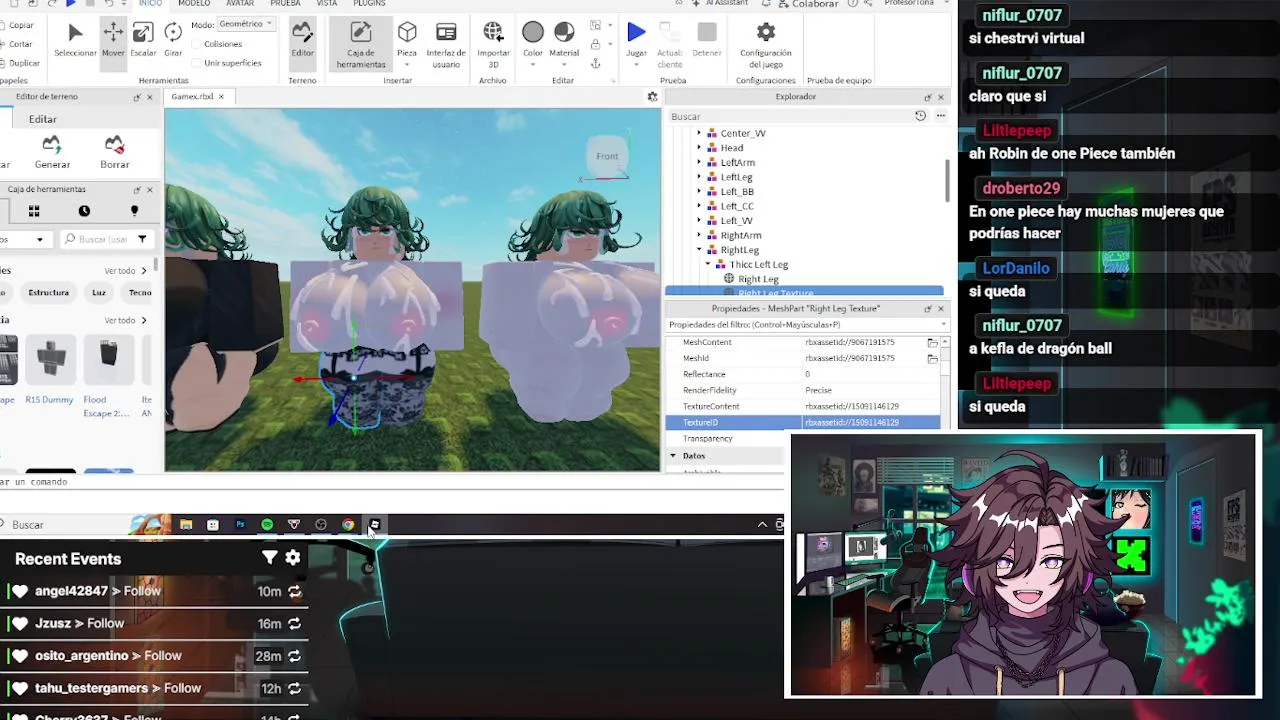
Task: Open the toolbox recent clock tab
Action: (x=84, y=211)
